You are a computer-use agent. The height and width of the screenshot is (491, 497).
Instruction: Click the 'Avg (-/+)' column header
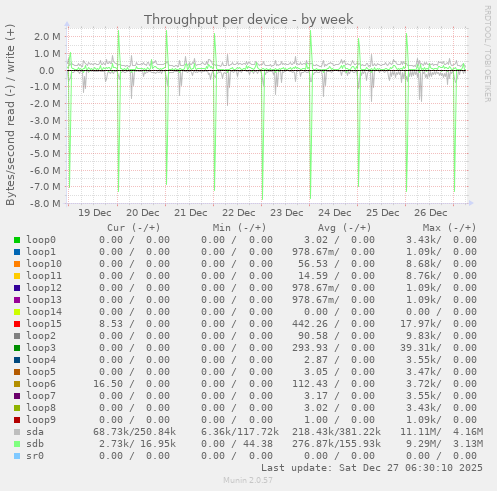coord(344,228)
